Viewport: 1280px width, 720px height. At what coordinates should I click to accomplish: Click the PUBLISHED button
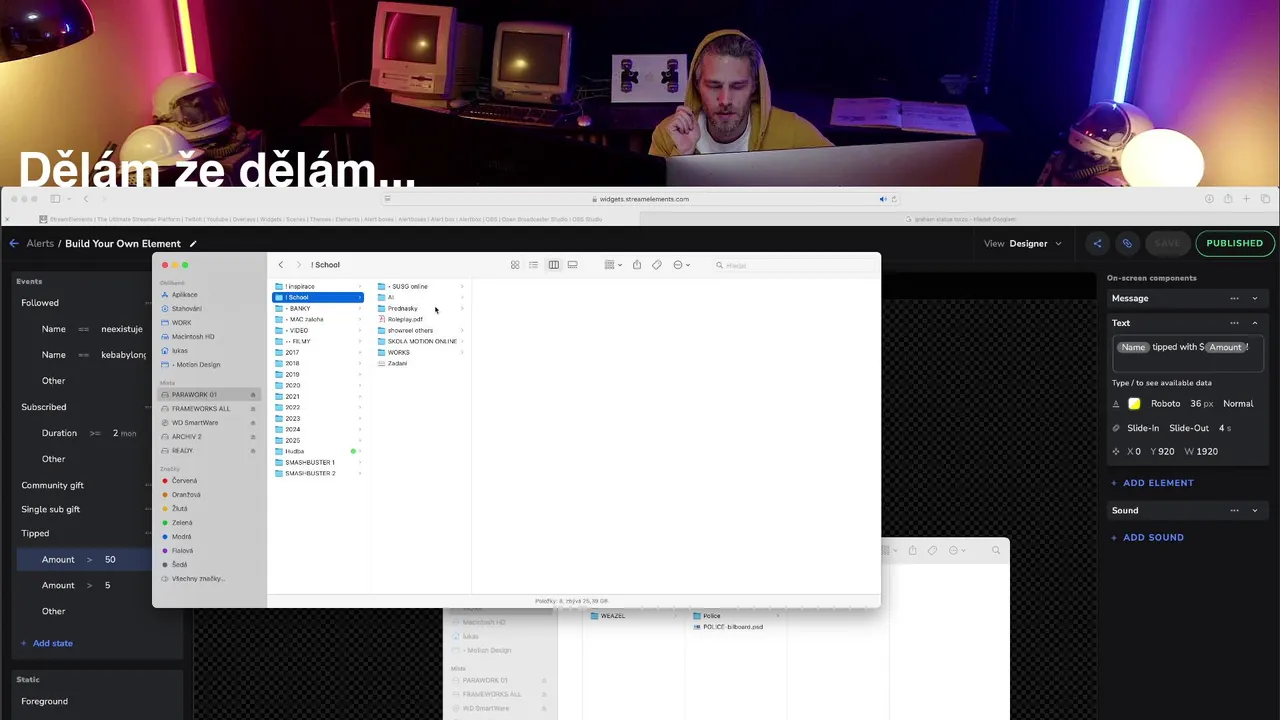click(1234, 243)
